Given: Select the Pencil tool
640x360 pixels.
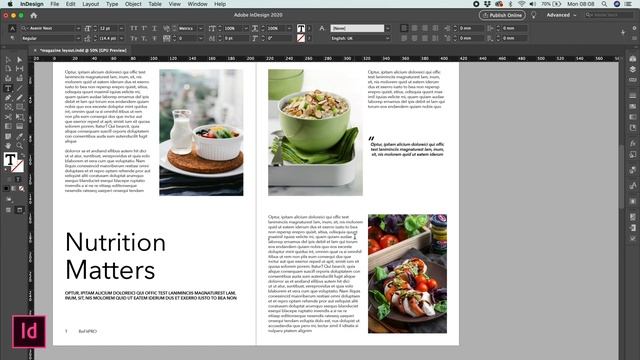Looking at the screenshot, I should (x=20, y=98).
